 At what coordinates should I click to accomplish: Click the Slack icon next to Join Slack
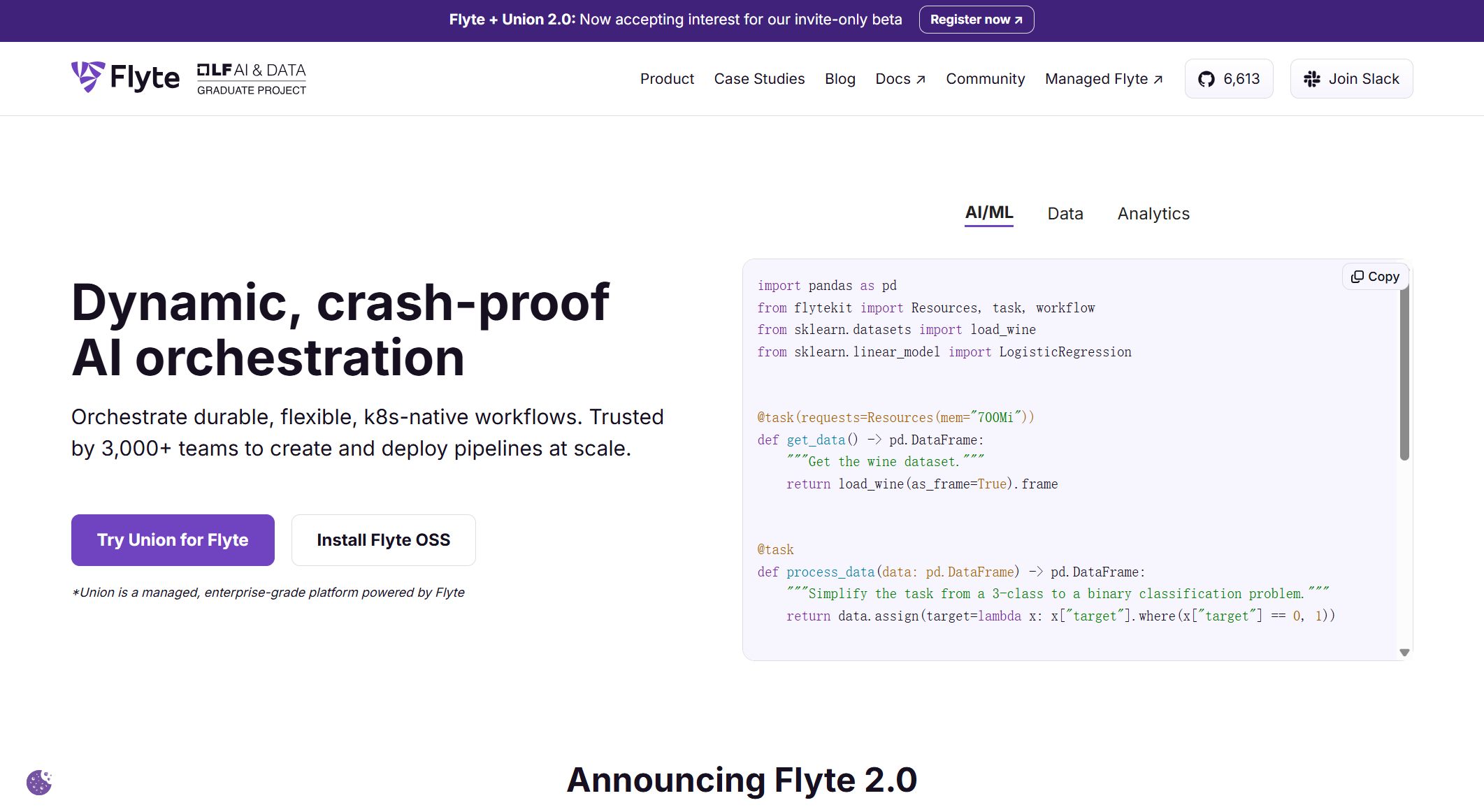pyautogui.click(x=1313, y=78)
